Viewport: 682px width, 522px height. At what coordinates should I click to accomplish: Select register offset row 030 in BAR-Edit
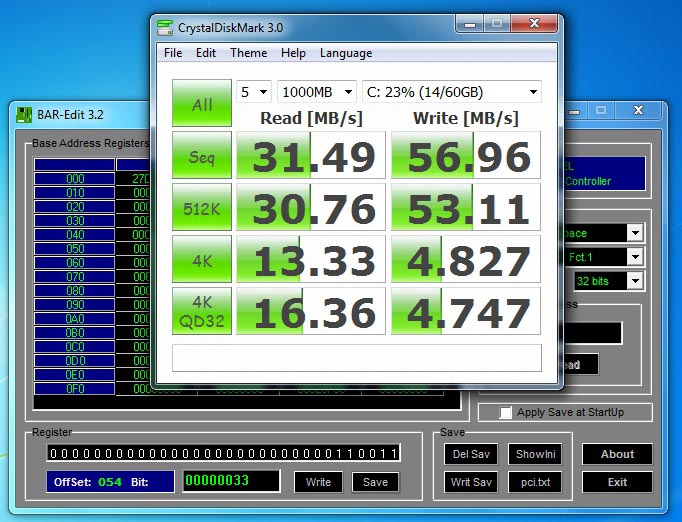coord(74,221)
